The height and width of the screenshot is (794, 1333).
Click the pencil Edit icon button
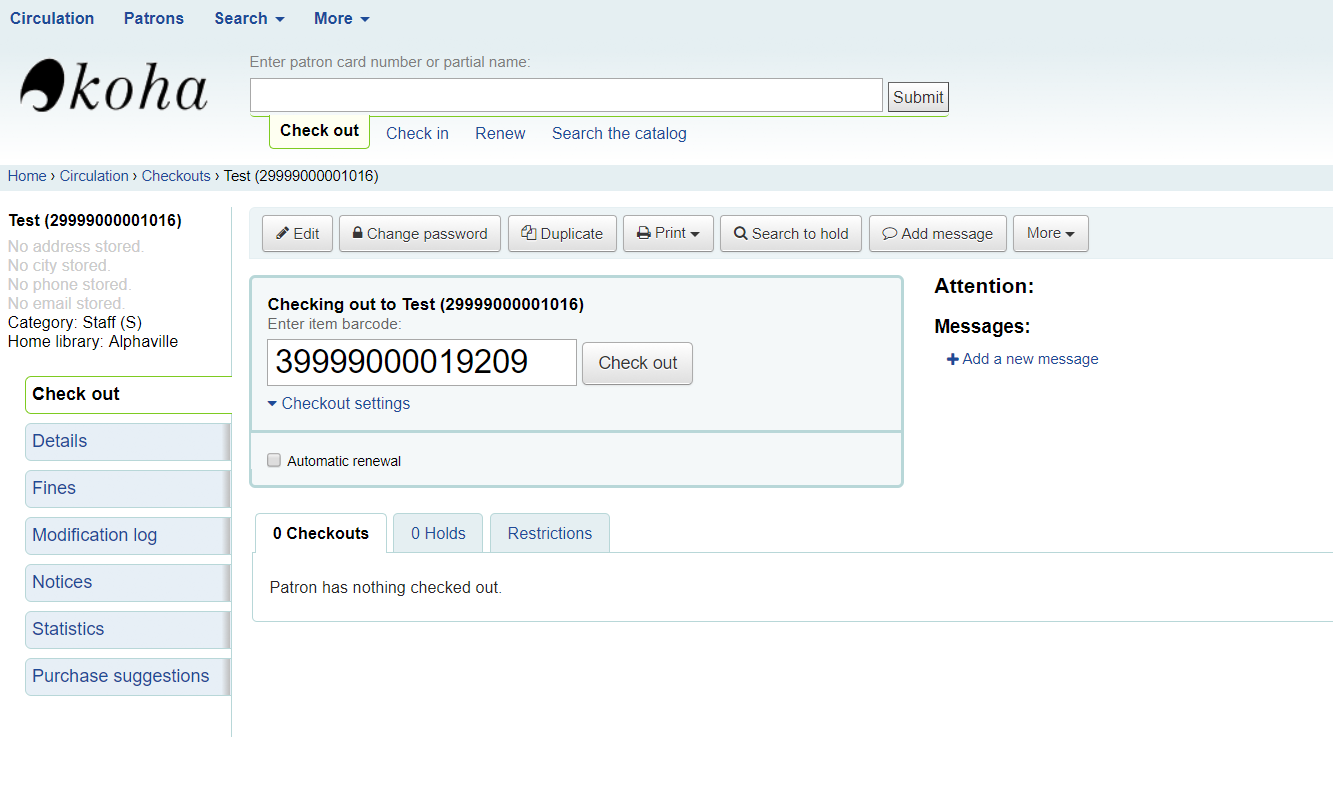click(x=283, y=234)
